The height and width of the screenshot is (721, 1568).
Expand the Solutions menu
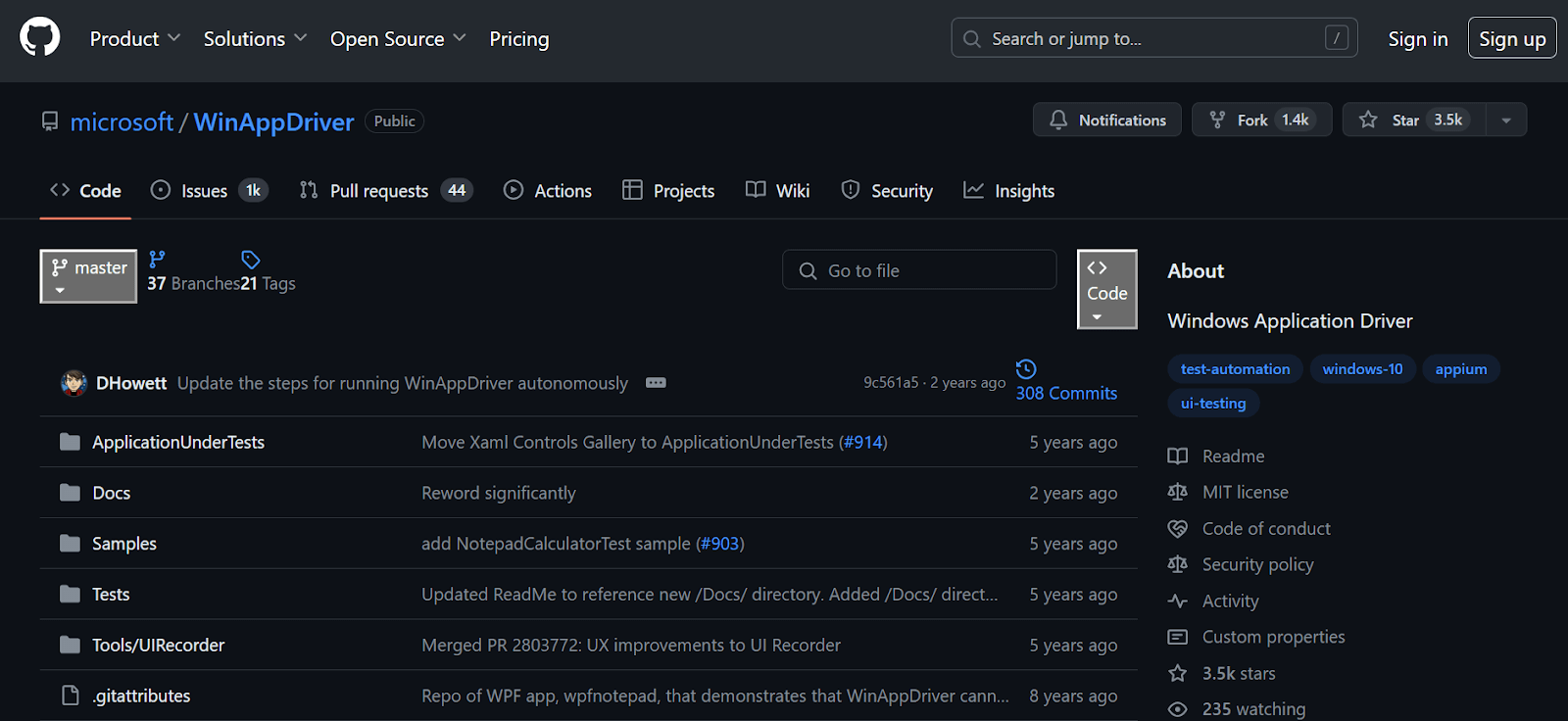tap(255, 39)
